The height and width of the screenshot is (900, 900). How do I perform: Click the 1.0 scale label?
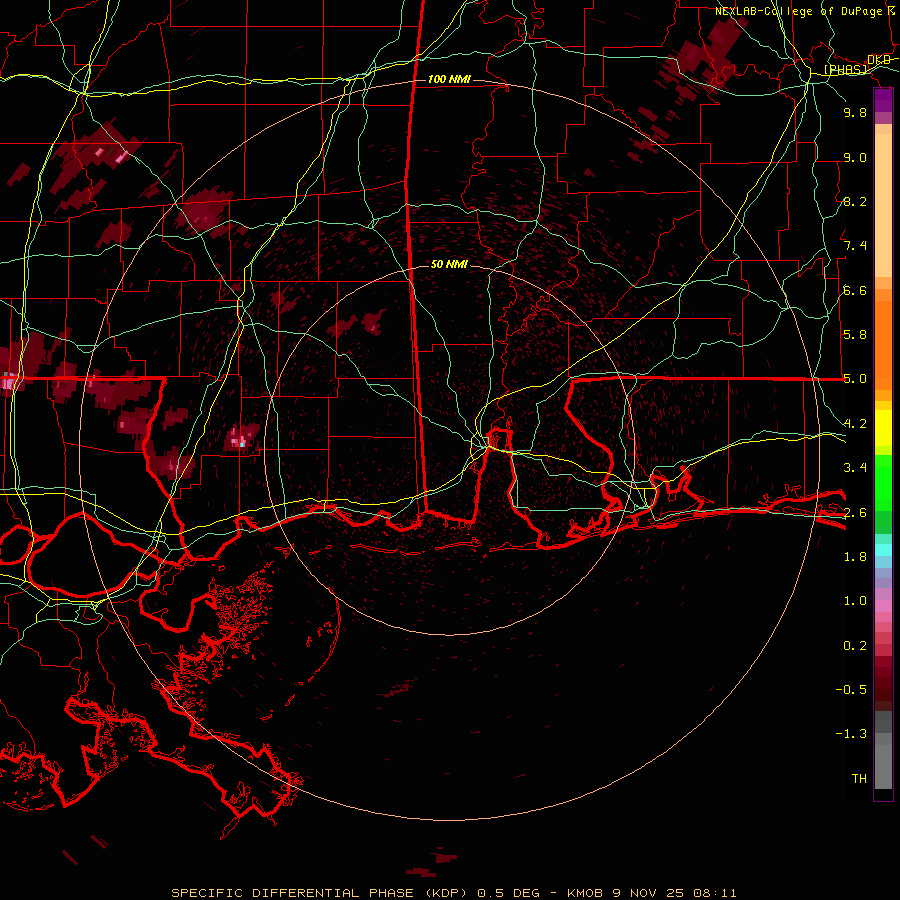(x=855, y=601)
